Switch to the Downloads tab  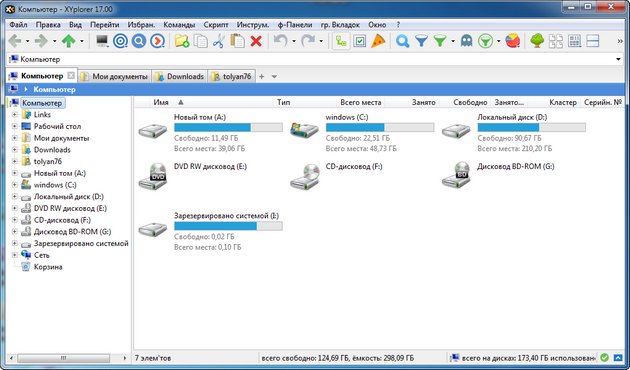180,76
